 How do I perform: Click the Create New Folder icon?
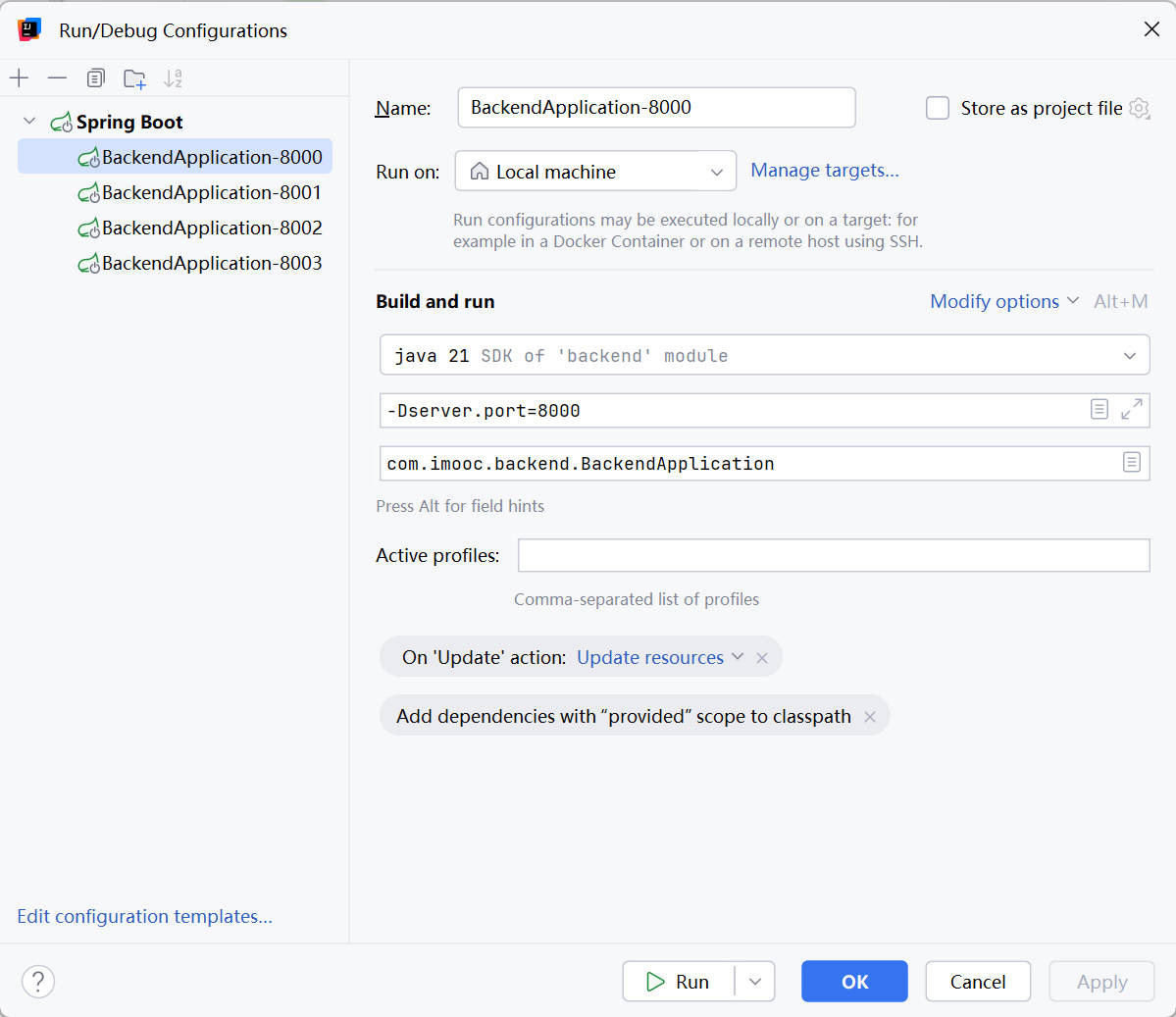(x=134, y=78)
